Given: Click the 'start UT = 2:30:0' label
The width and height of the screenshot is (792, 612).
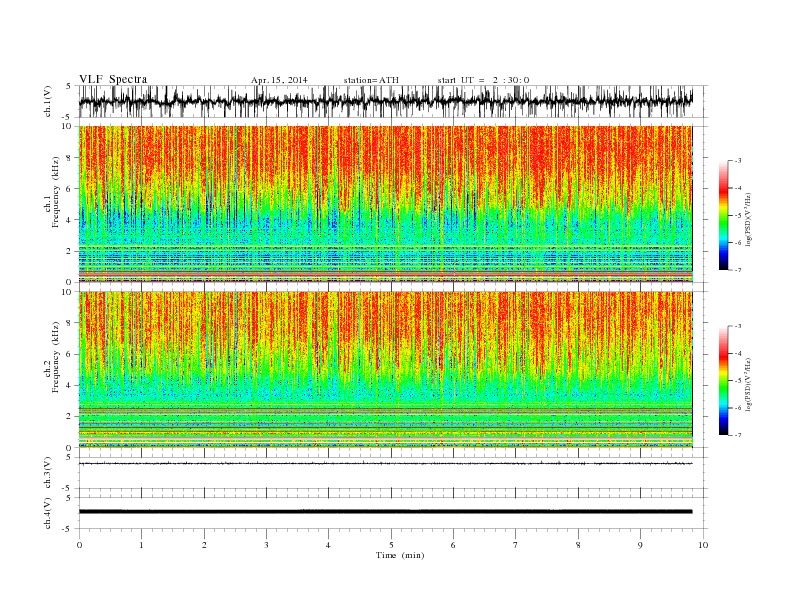Looking at the screenshot, I should (x=483, y=80).
